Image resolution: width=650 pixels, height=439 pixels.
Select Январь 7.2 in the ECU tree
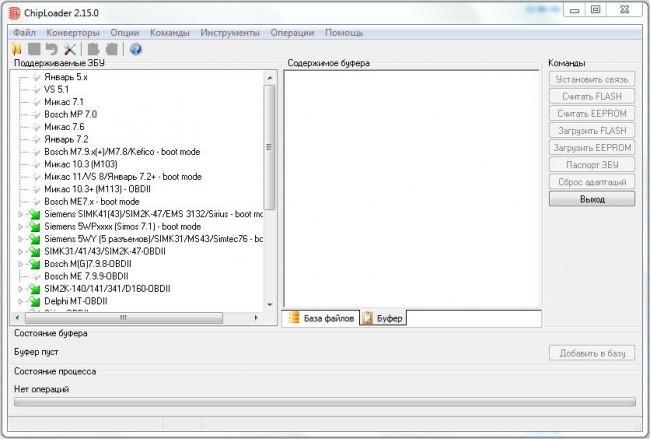pyautogui.click(x=66, y=139)
